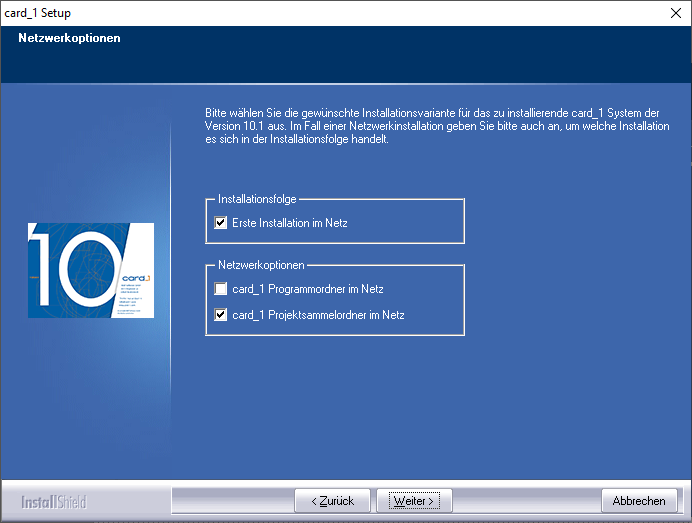Enable card_1 Programmordner im Netz checkbox
692x523 pixels.
221,289
